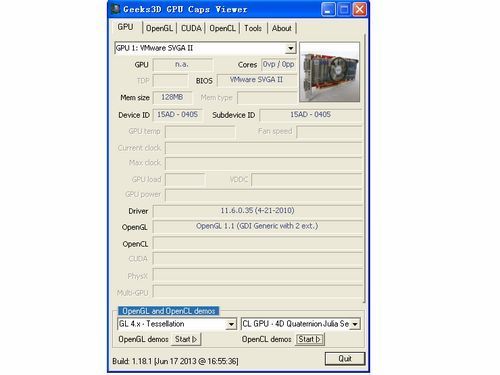Minimize the GPU Caps Viewer window
The image size is (500, 375).
pyautogui.click(x=328, y=9)
